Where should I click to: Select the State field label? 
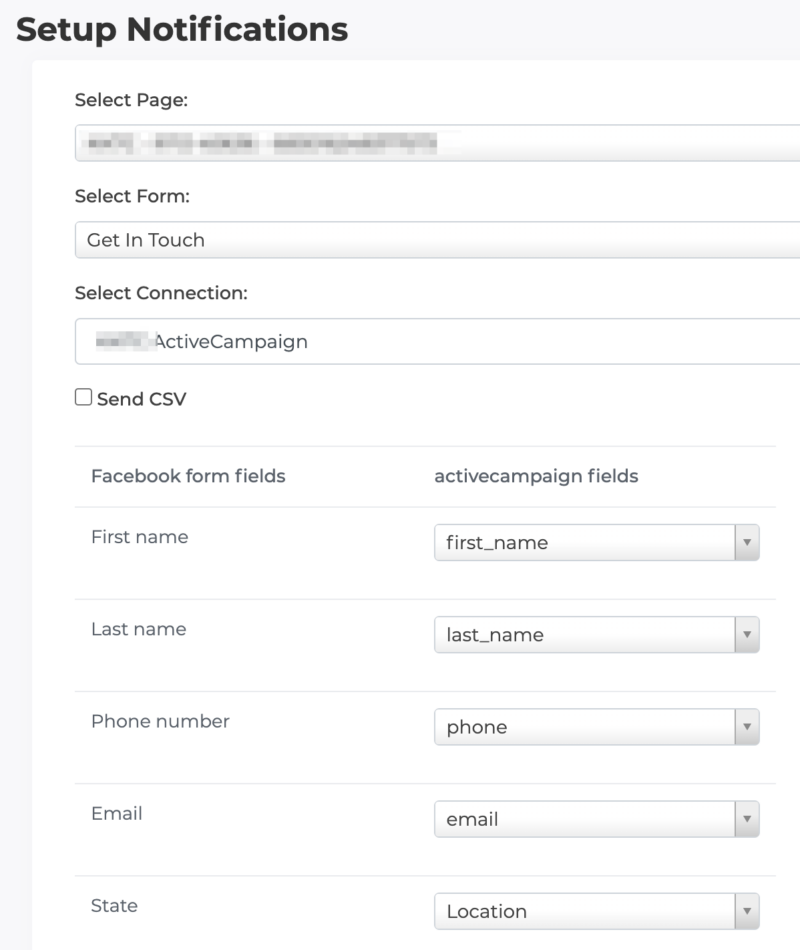pyautogui.click(x=114, y=905)
